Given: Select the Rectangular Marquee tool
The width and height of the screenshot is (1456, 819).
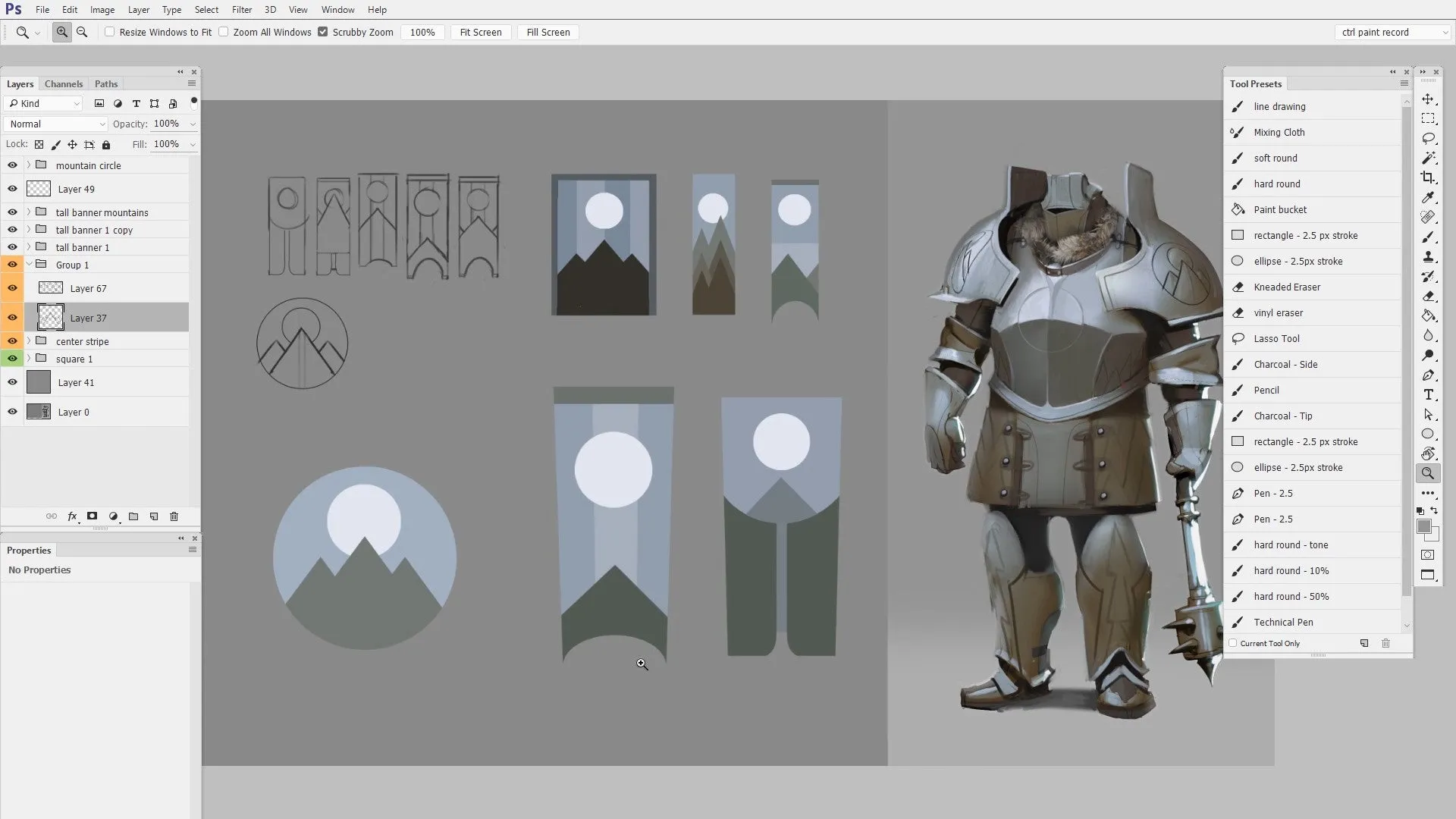Looking at the screenshot, I should pyautogui.click(x=1428, y=118).
